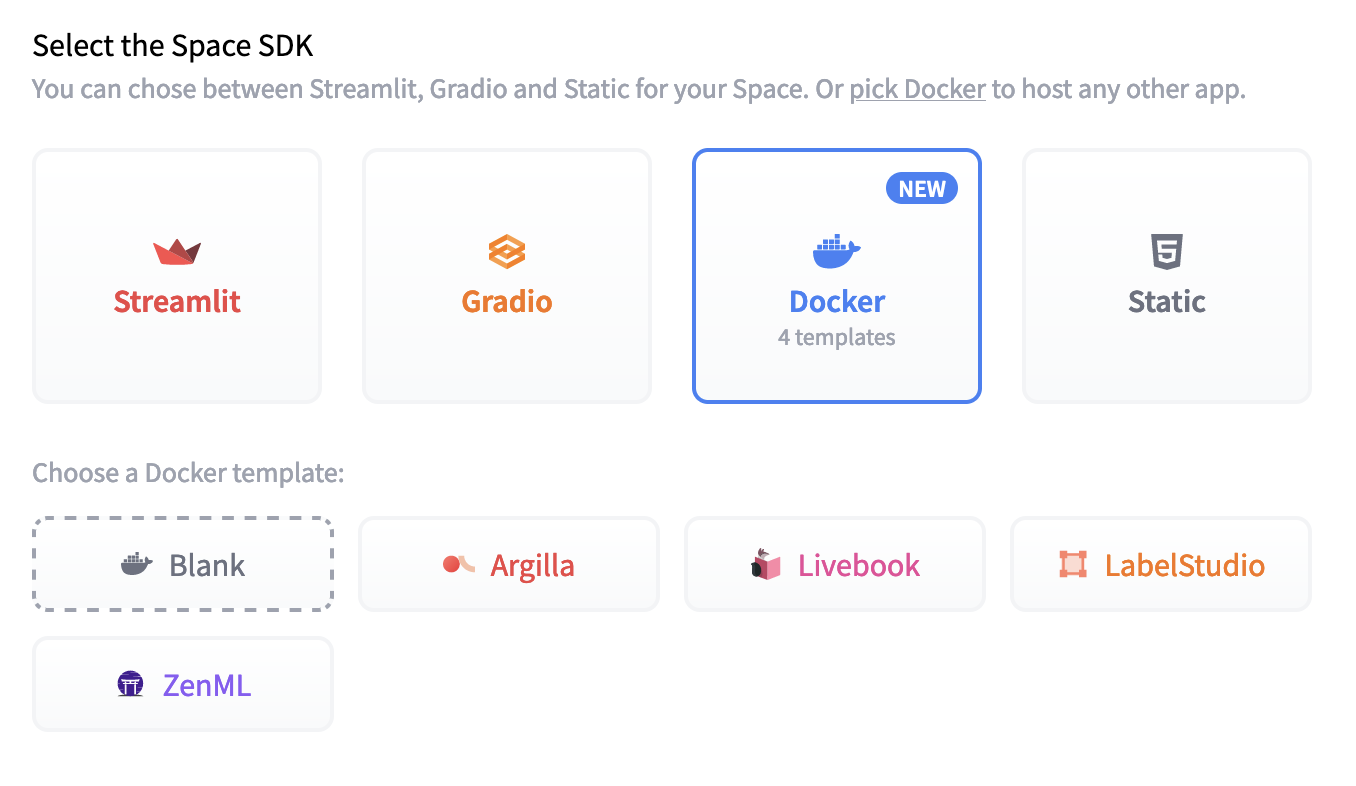Click the ZenML torii gate icon
The height and width of the screenshot is (786, 1356).
[130, 684]
